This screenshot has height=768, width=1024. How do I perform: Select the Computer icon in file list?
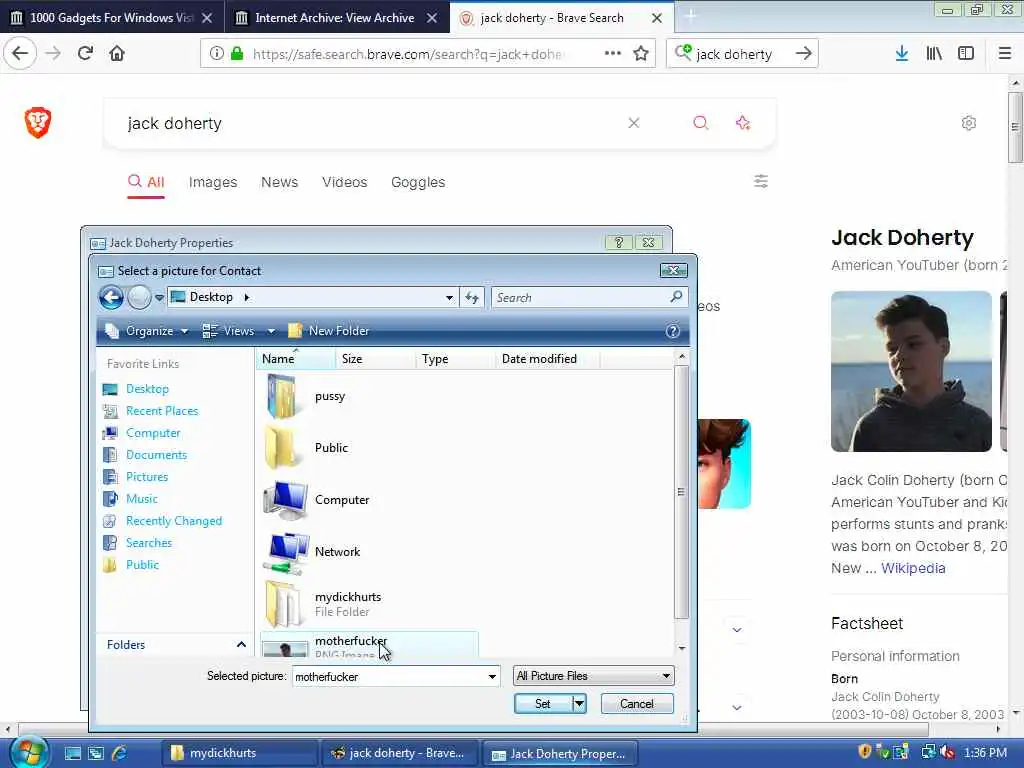[285, 500]
